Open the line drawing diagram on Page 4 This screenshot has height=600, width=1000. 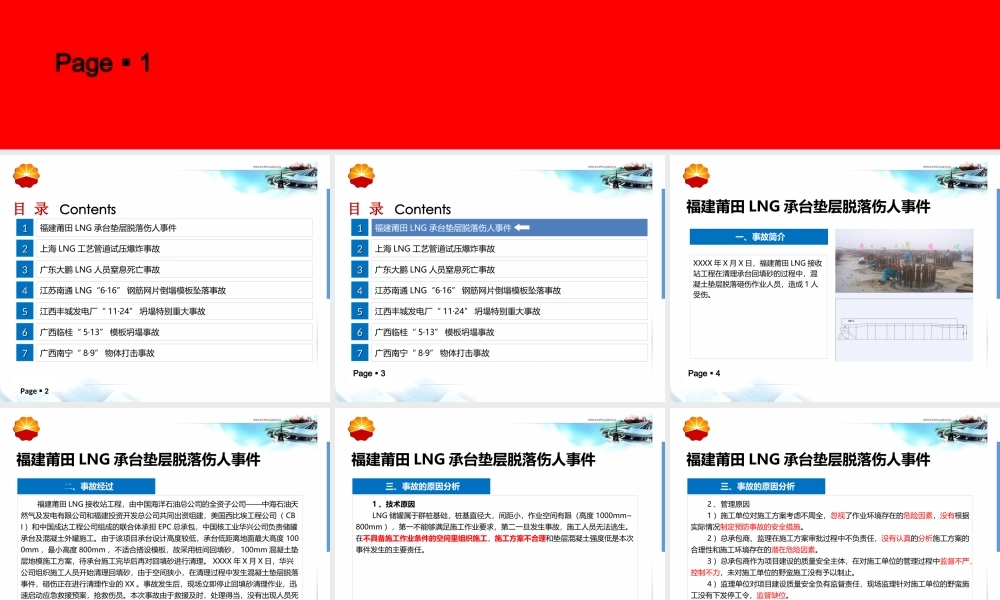pyautogui.click(x=904, y=328)
